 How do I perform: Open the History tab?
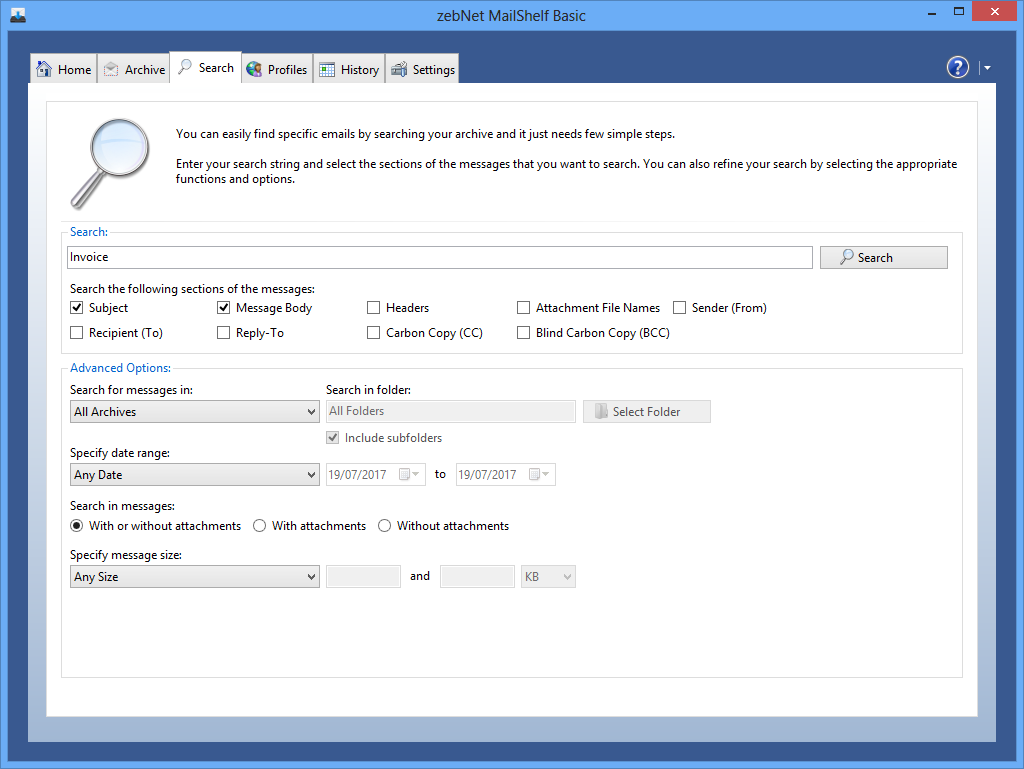(x=349, y=69)
